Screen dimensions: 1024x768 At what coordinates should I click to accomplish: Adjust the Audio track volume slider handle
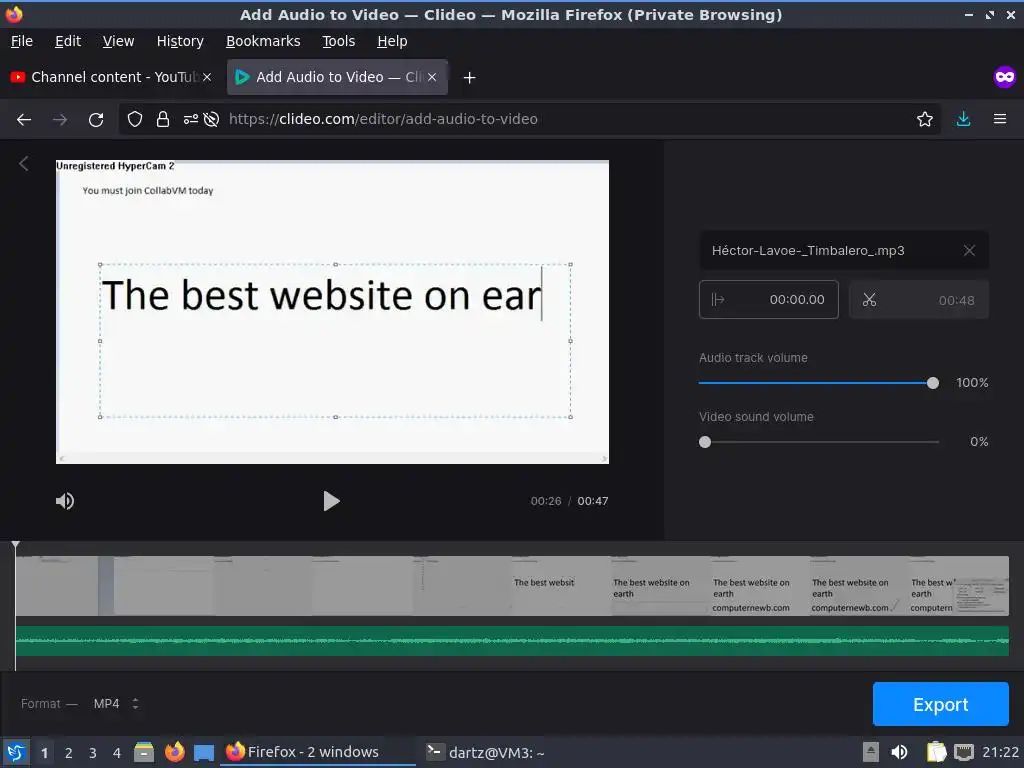(x=933, y=383)
